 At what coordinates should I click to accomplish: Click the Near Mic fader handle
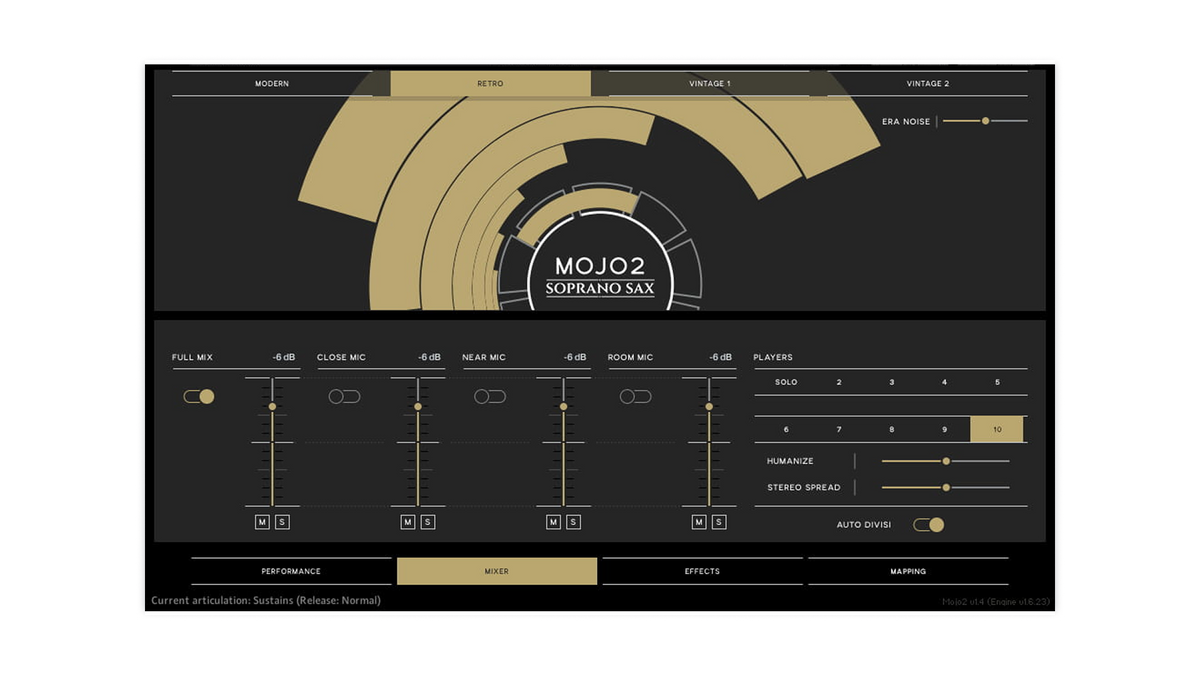tap(563, 407)
